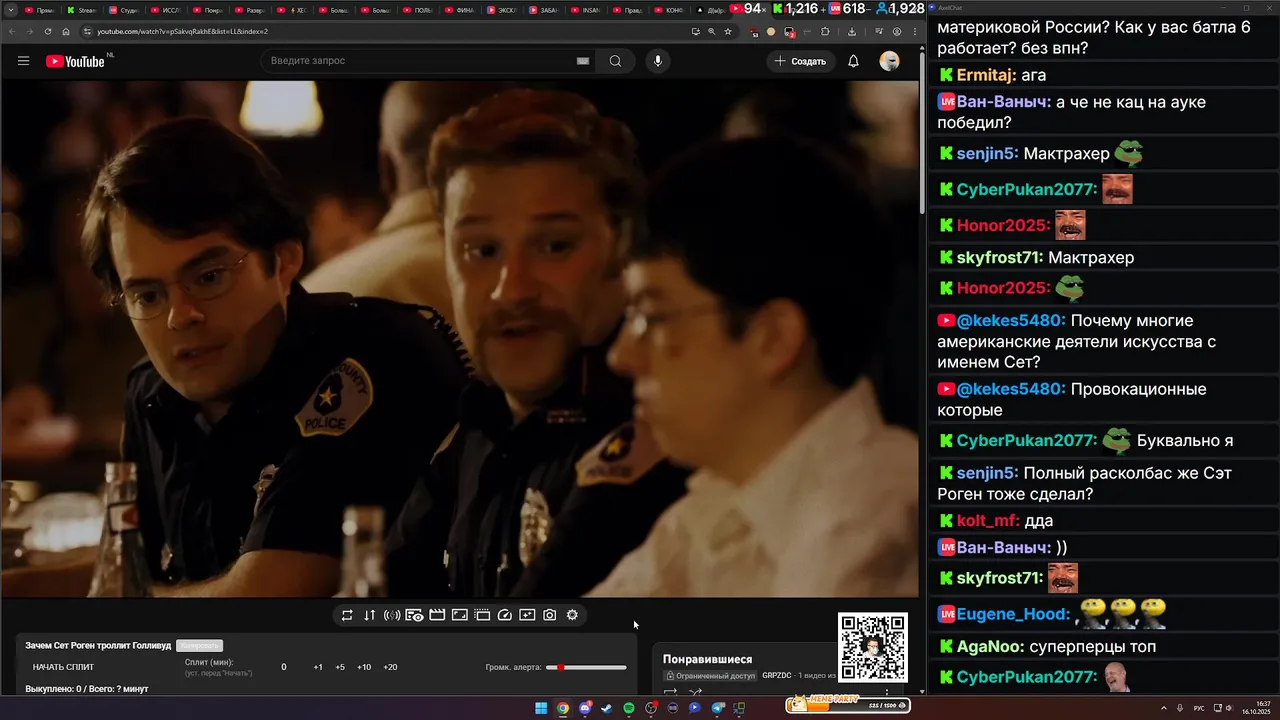This screenshot has height=720, width=1280.
Task: Reload the page with refresh icon
Action: 48,32
